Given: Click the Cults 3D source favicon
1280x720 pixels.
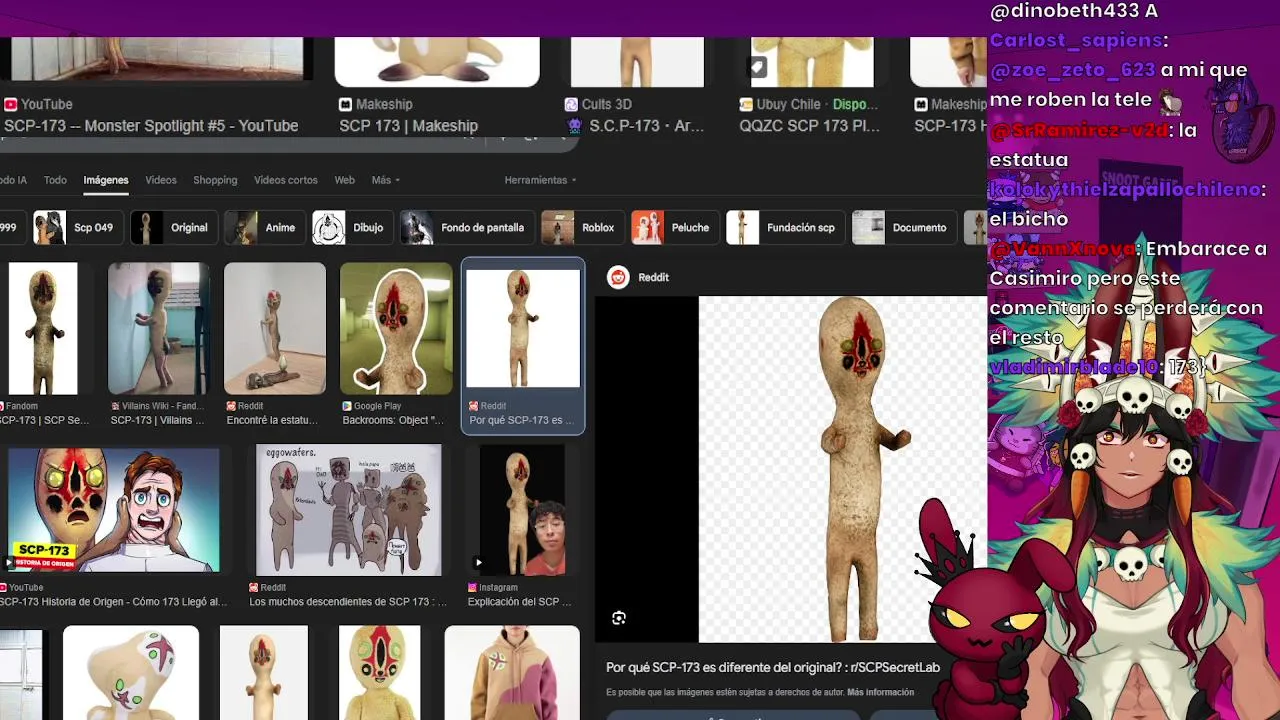Looking at the screenshot, I should (571, 104).
